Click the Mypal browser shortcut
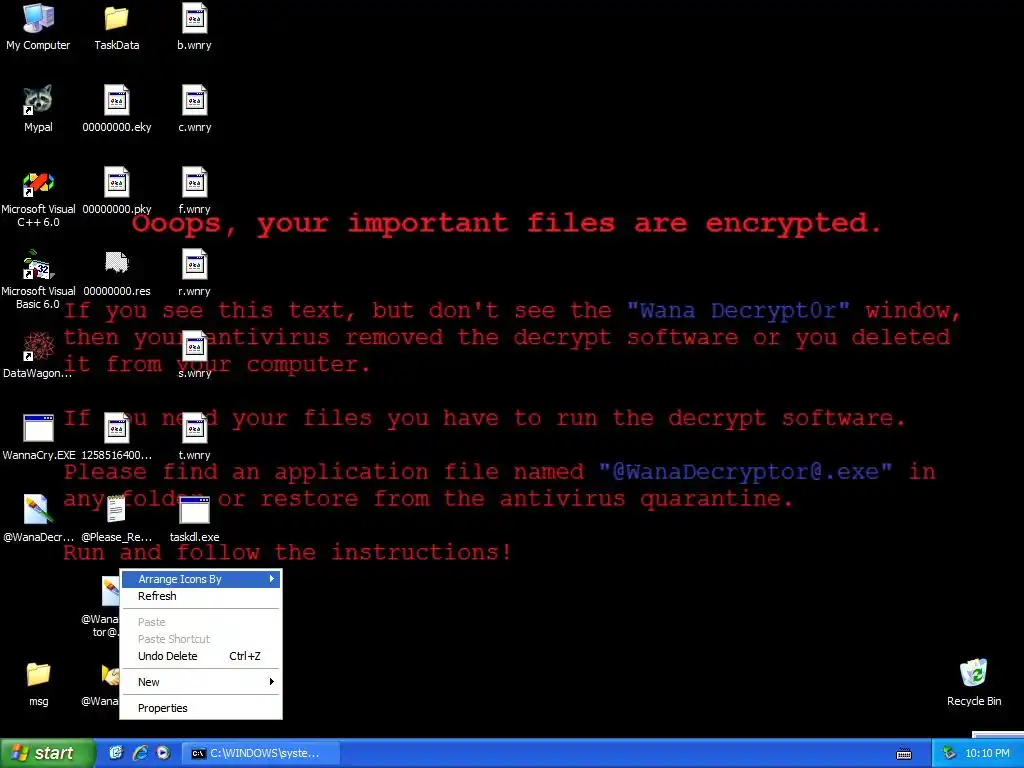Screen dimensions: 1024x768 point(38,109)
